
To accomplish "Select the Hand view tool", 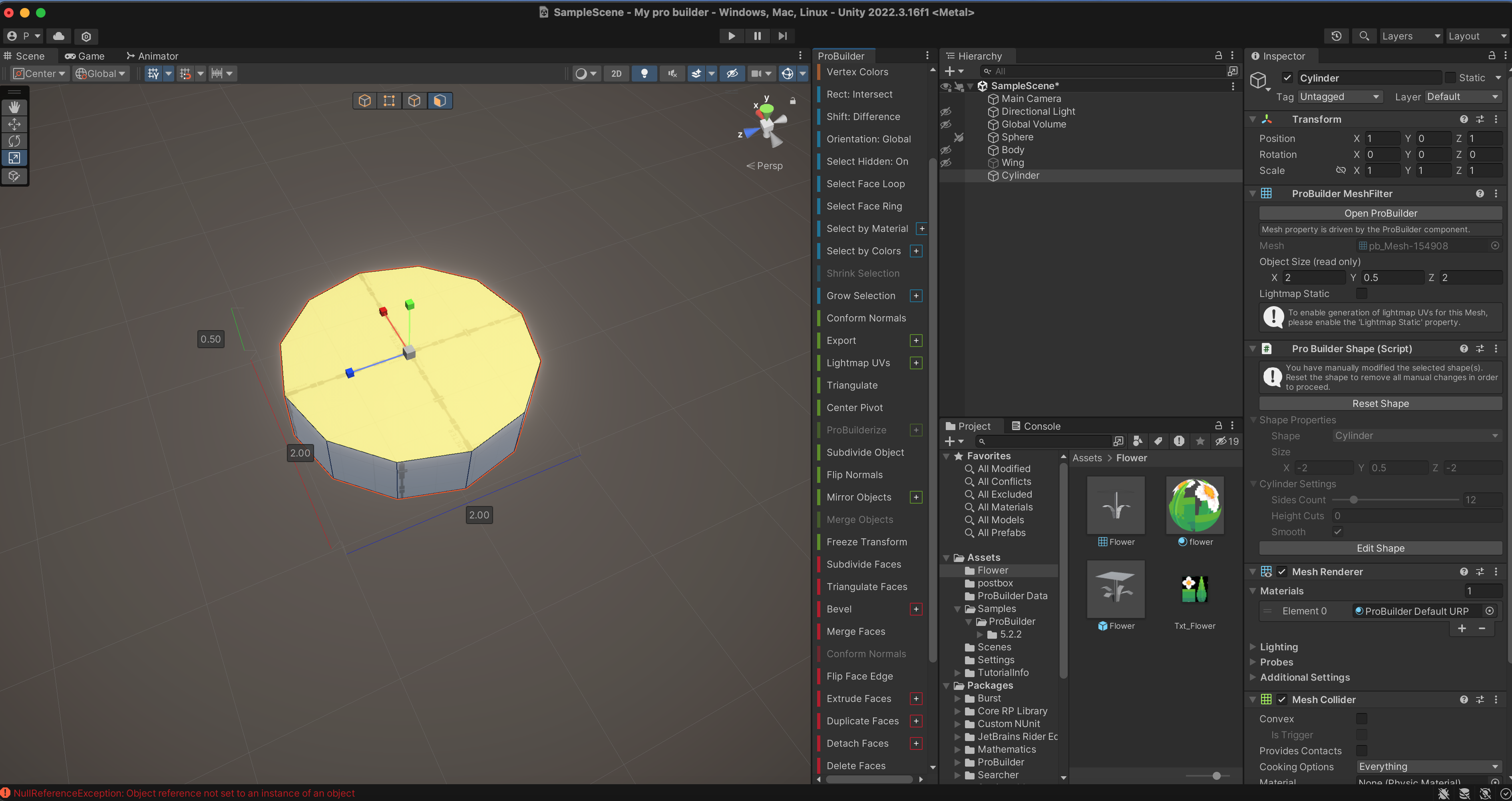I will pos(14,107).
